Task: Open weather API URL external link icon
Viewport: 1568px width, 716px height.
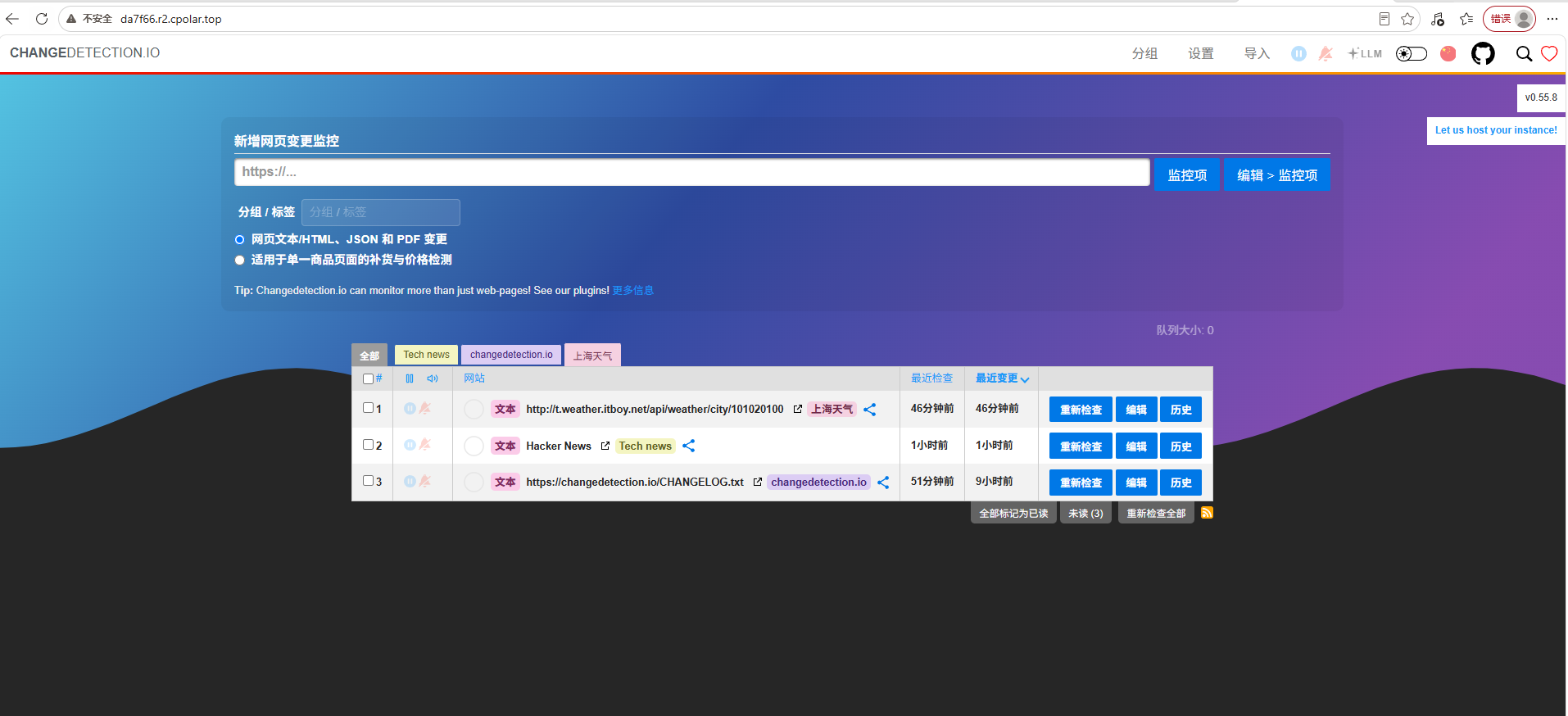Action: (797, 409)
